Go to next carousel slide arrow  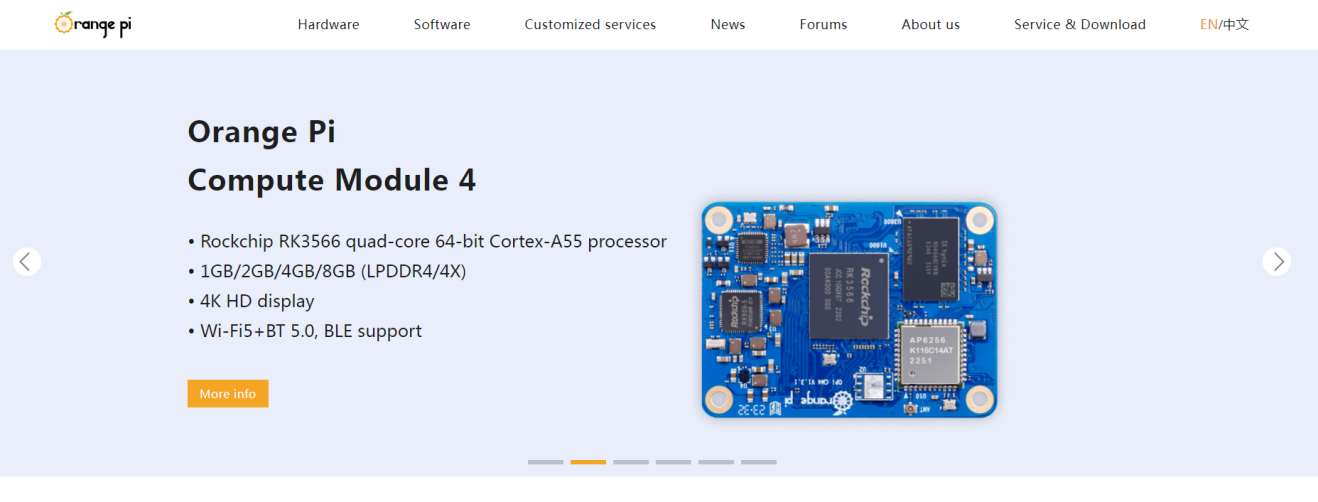click(x=1277, y=262)
